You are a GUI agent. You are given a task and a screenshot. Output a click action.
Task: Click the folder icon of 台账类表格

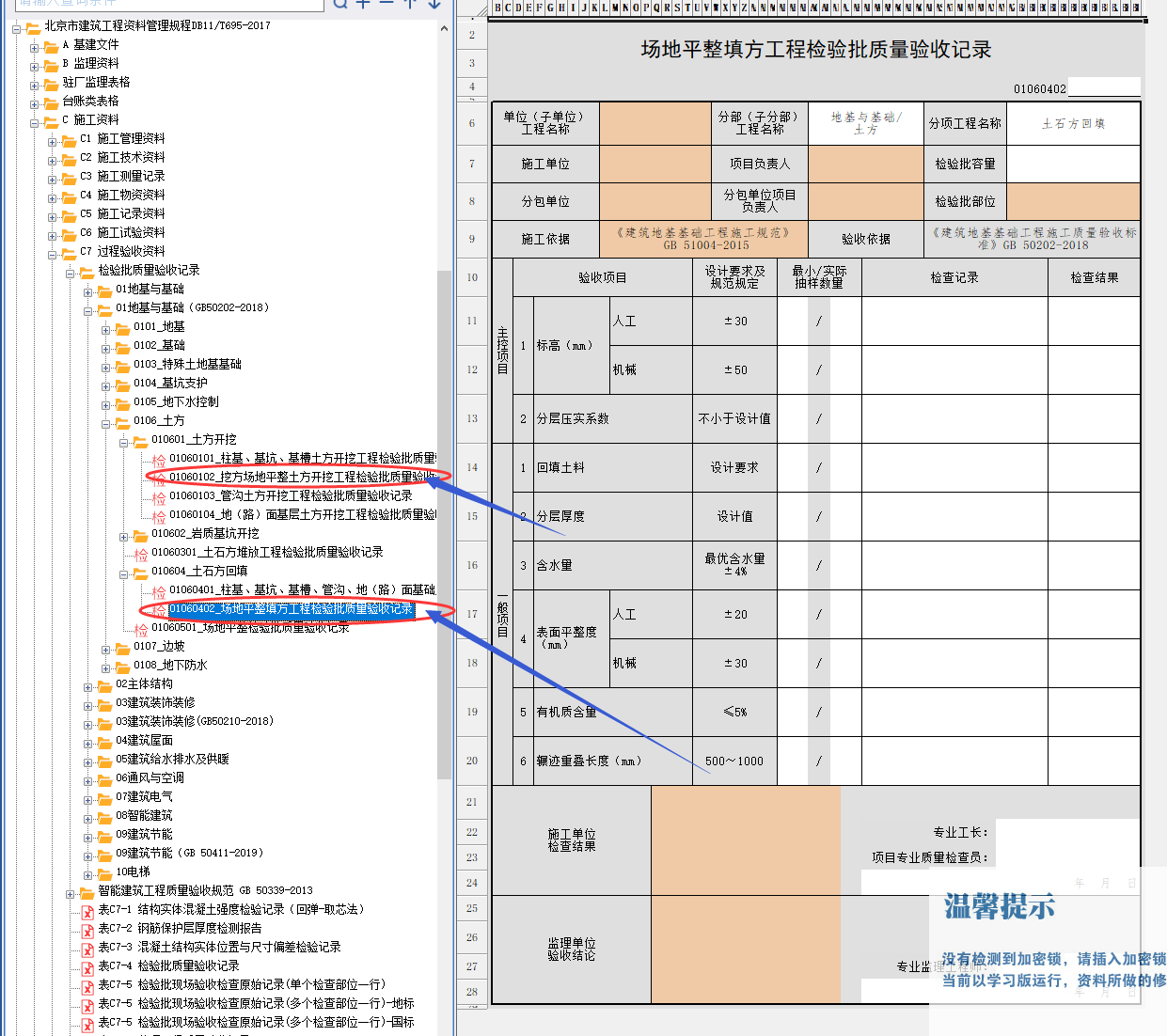(51, 102)
